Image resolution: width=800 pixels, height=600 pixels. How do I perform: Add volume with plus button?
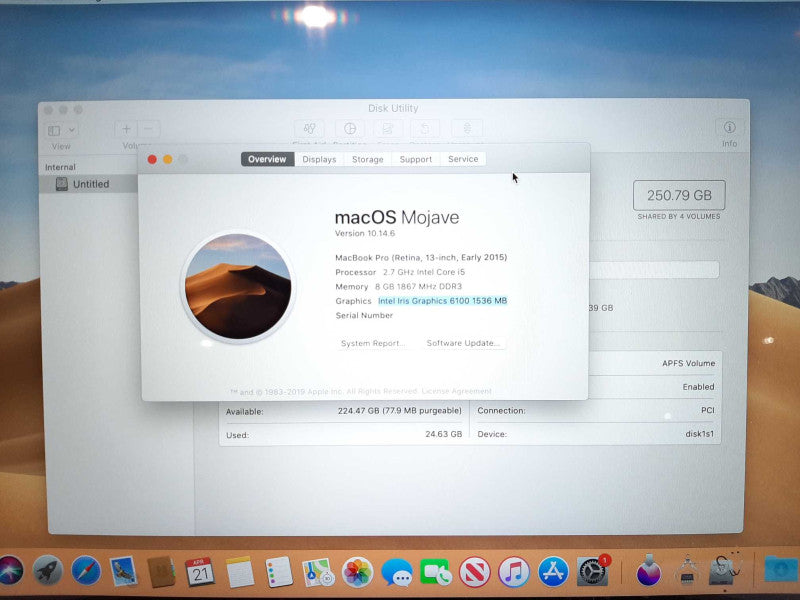[x=126, y=129]
